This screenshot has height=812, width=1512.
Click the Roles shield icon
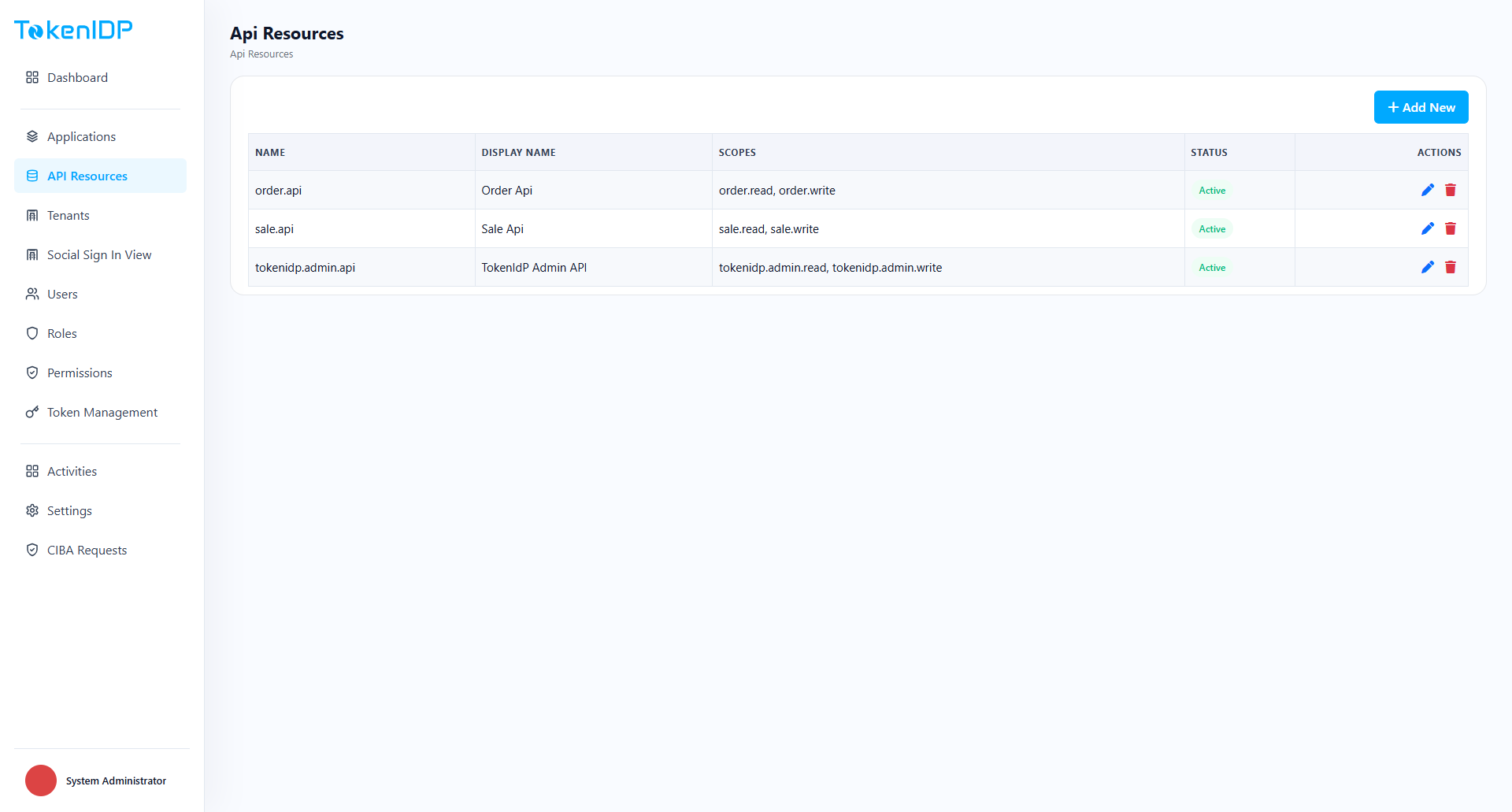[x=32, y=333]
